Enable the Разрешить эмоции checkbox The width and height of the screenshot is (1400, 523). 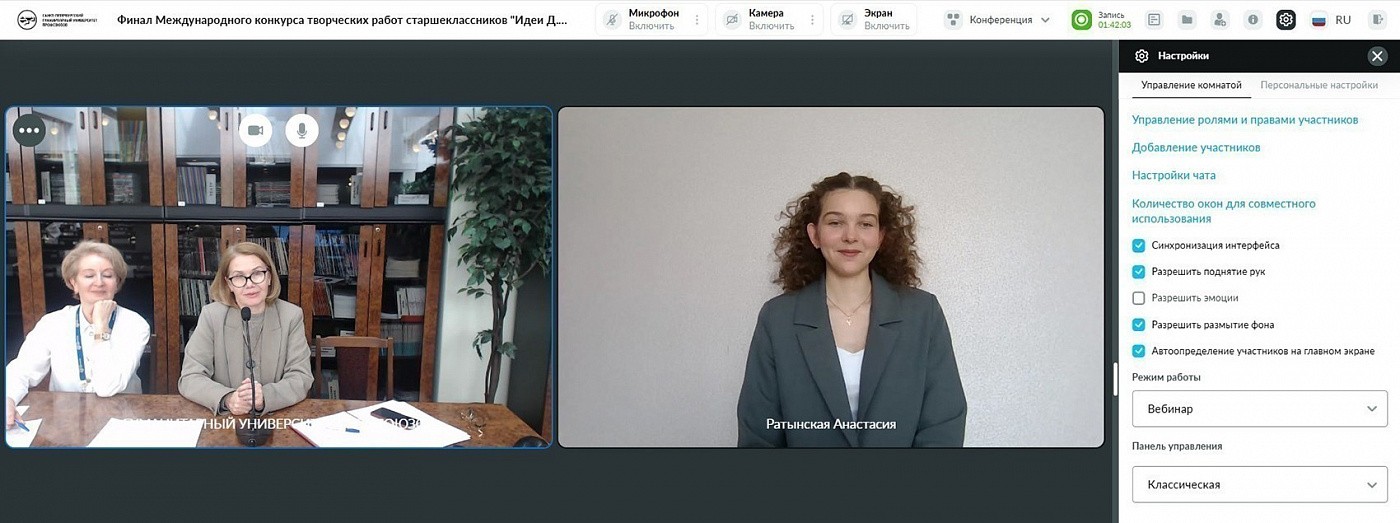point(1138,298)
